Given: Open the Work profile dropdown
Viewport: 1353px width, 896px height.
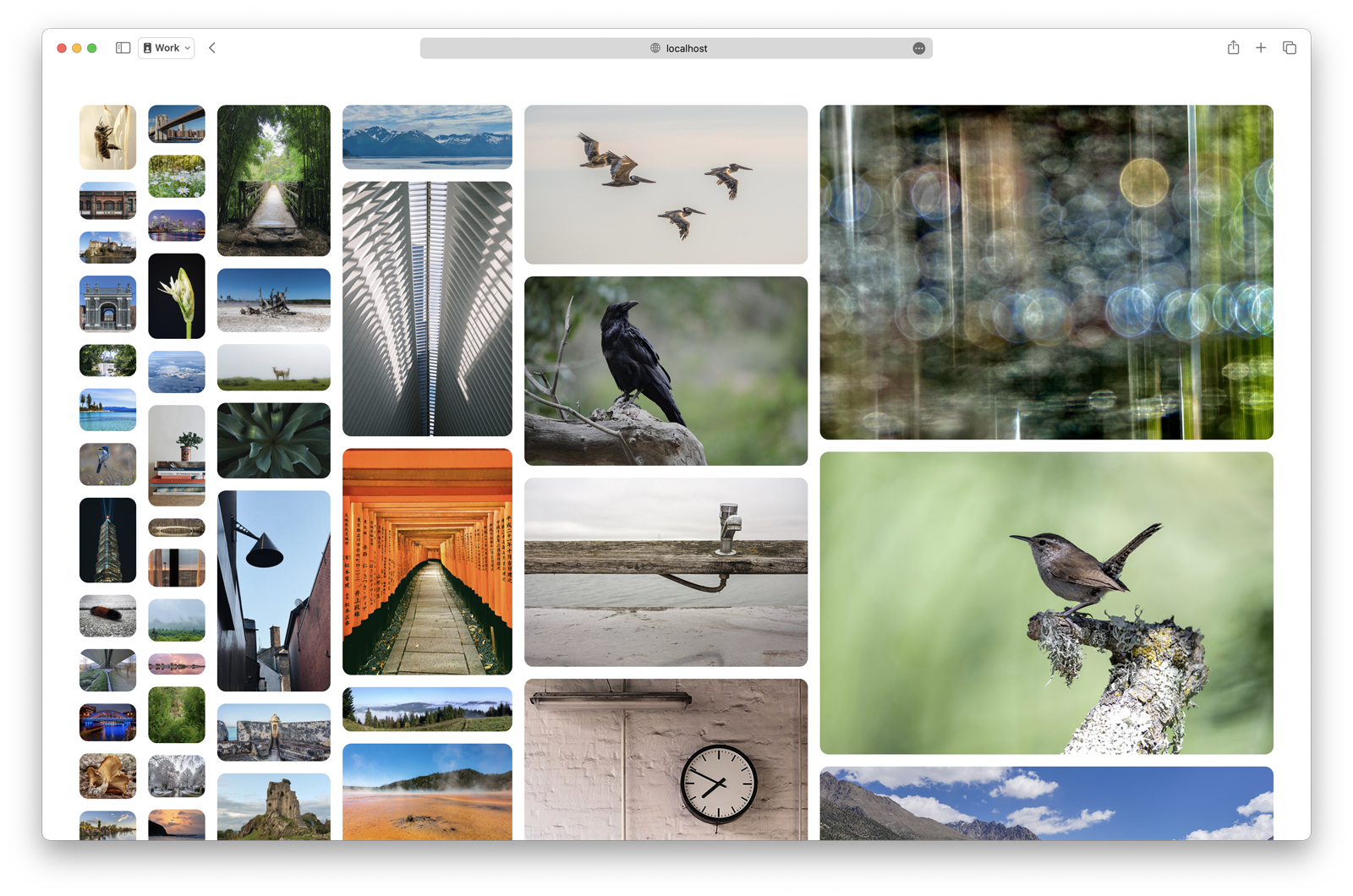Looking at the screenshot, I should coord(167,48).
